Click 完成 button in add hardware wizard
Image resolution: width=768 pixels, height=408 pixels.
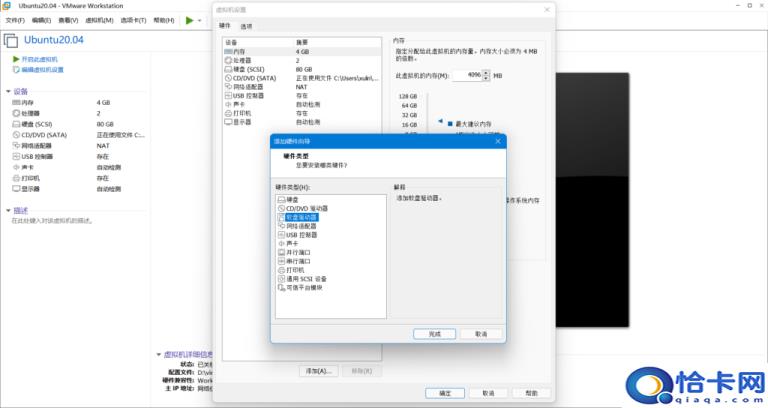coord(434,334)
